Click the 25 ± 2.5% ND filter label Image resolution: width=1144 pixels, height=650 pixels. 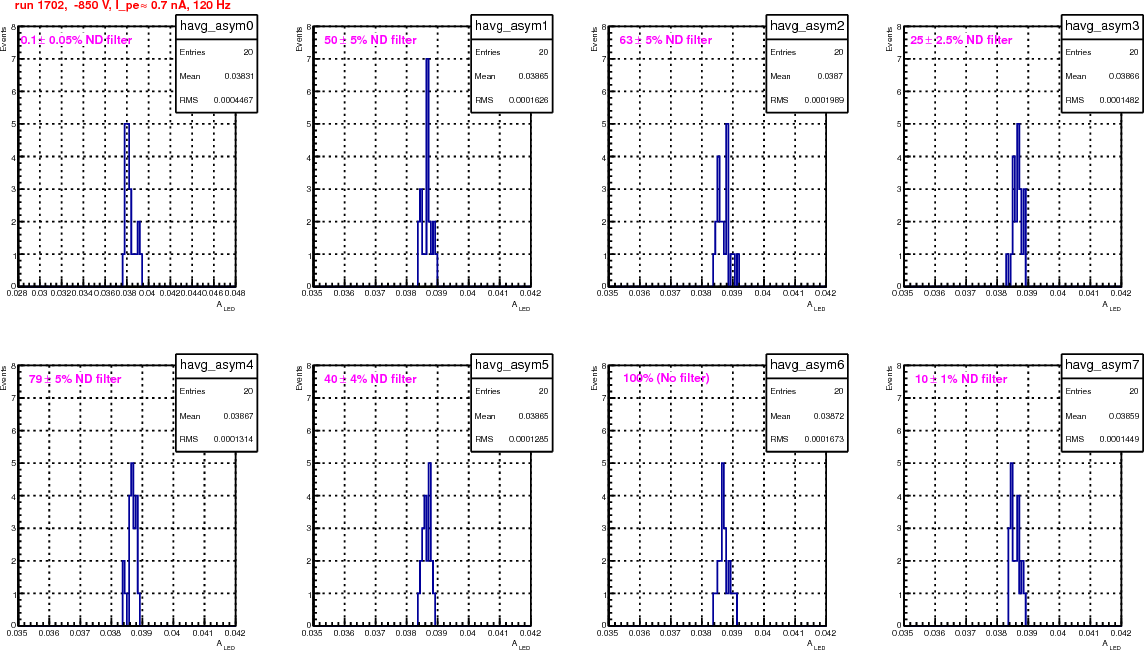click(x=961, y=40)
